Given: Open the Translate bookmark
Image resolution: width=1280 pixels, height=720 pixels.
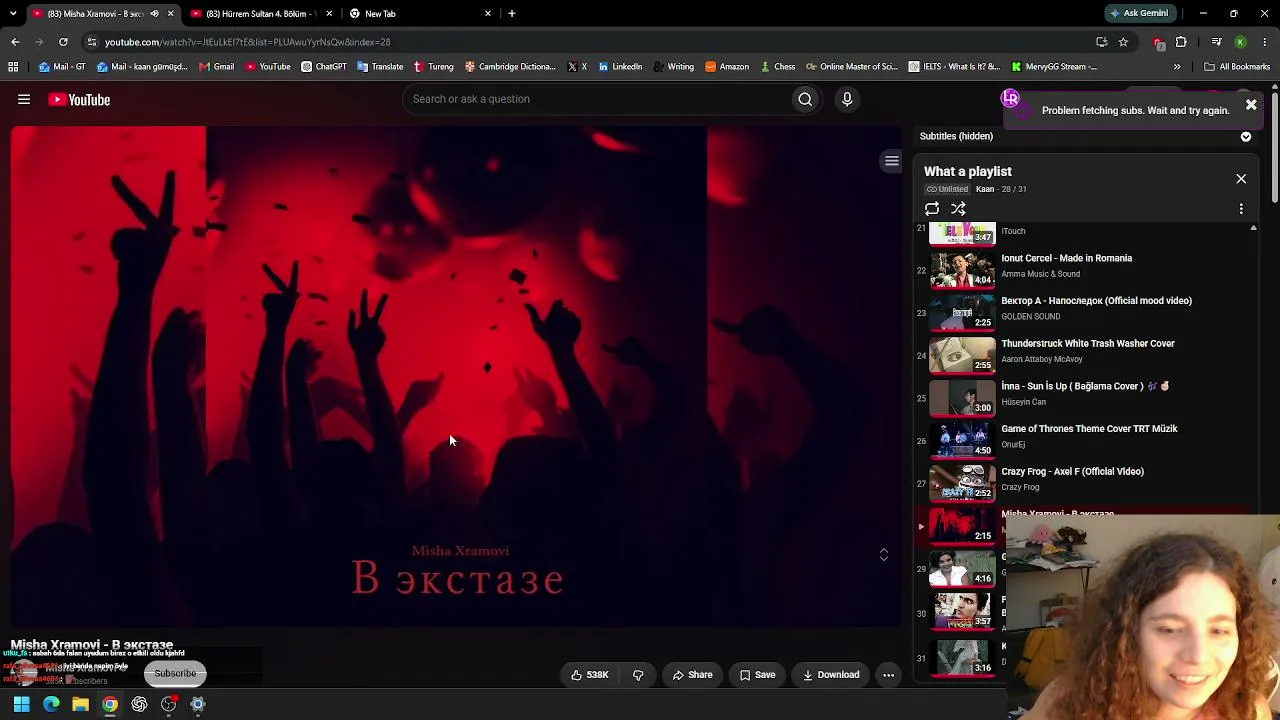Looking at the screenshot, I should click(381, 67).
